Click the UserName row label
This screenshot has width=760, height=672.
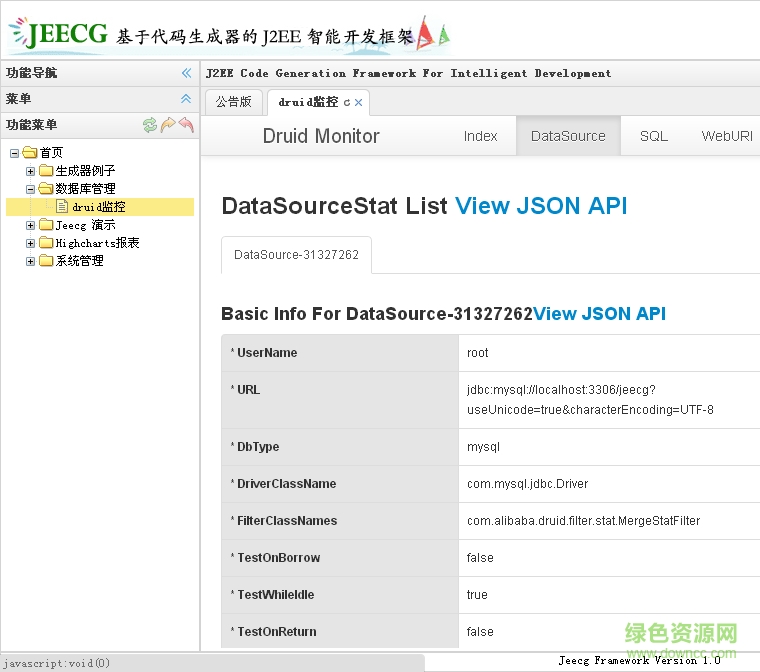point(267,353)
